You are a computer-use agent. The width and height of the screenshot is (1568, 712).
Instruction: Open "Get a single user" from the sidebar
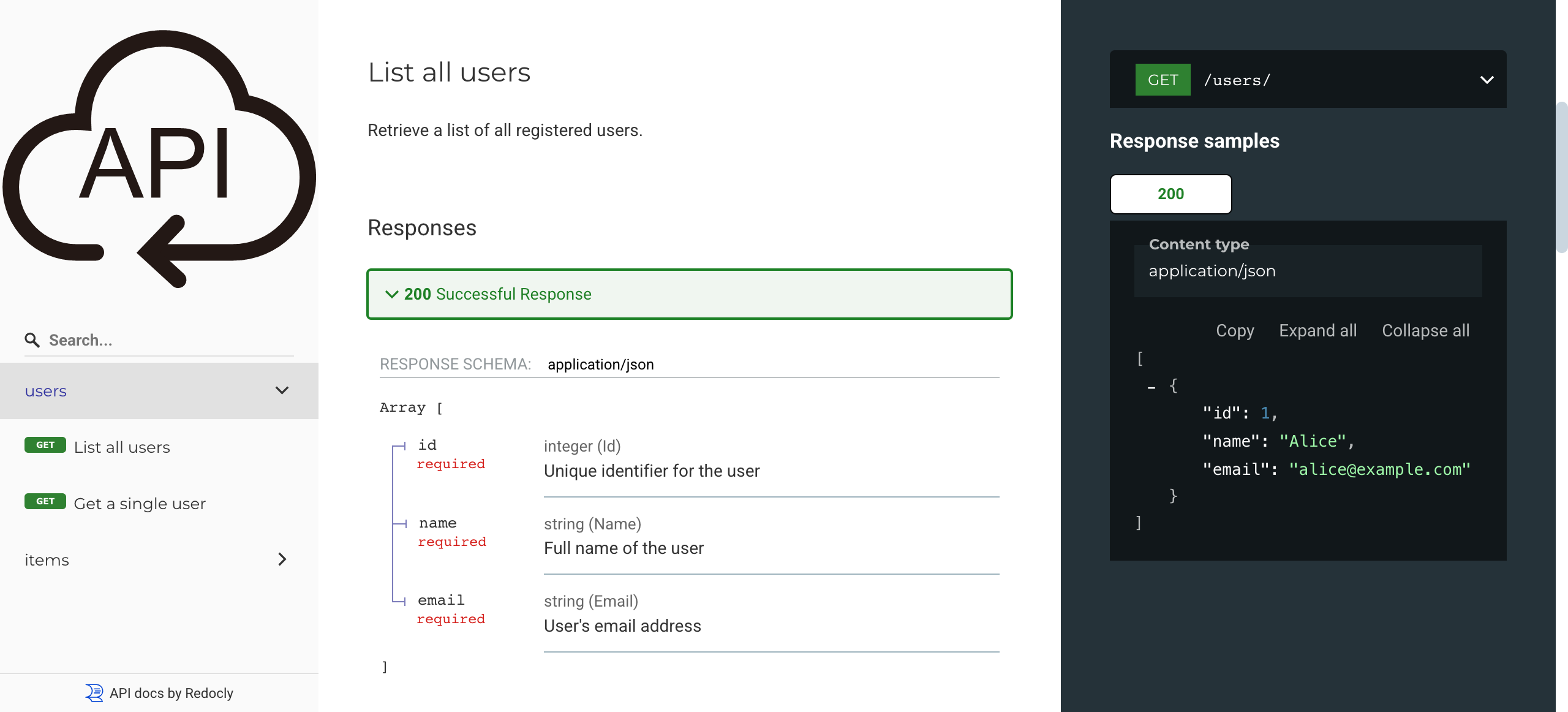140,503
